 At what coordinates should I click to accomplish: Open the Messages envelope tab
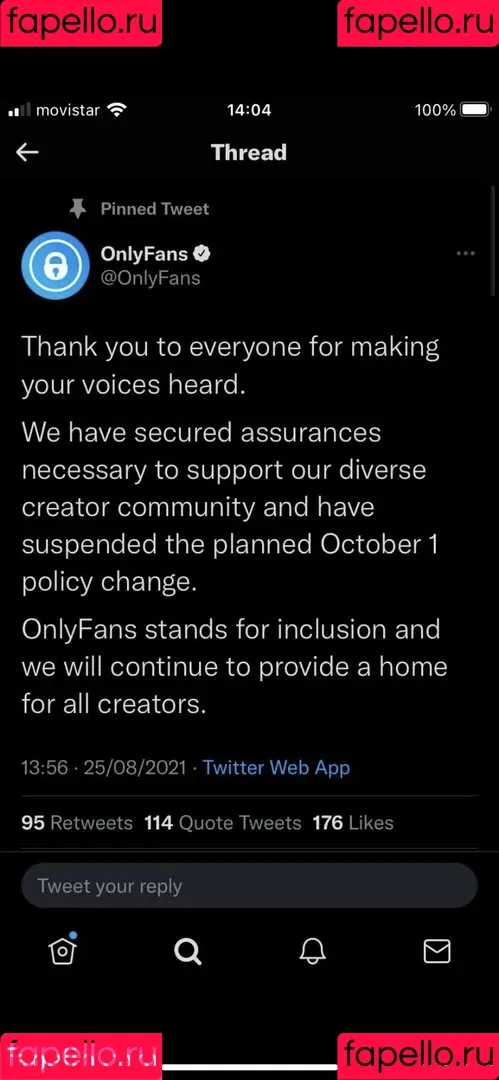pyautogui.click(x=436, y=951)
